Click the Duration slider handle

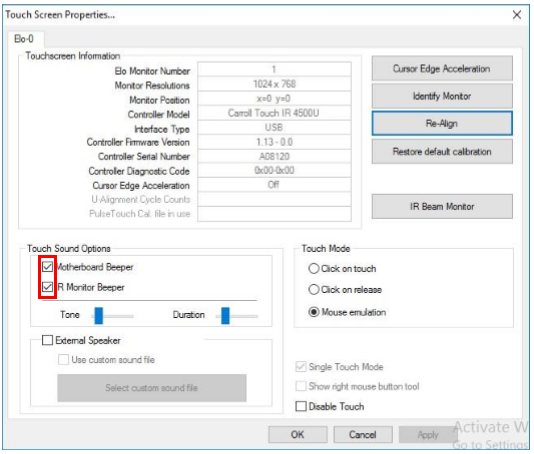pos(225,316)
